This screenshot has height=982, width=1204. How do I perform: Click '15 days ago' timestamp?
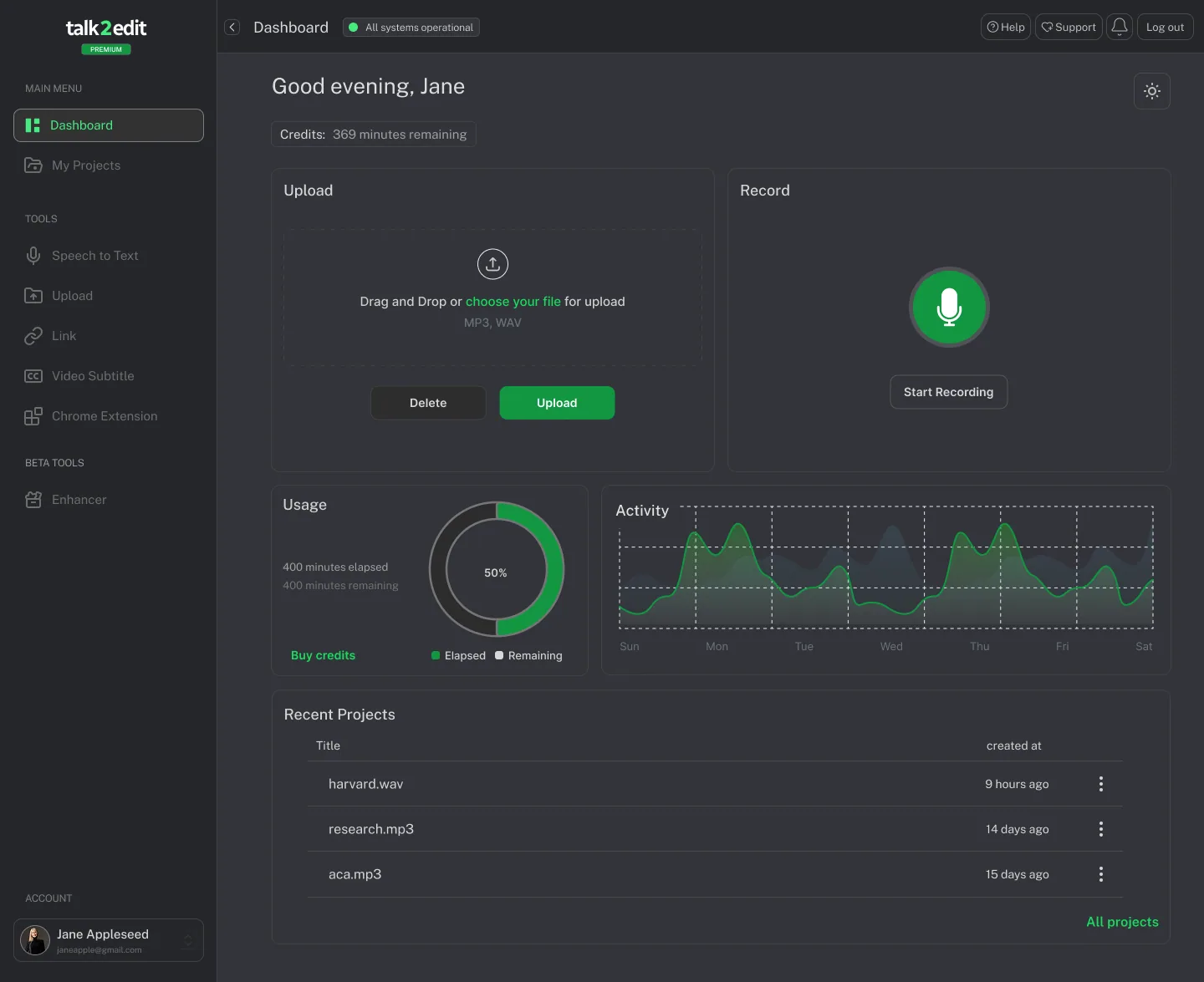[x=1017, y=874]
